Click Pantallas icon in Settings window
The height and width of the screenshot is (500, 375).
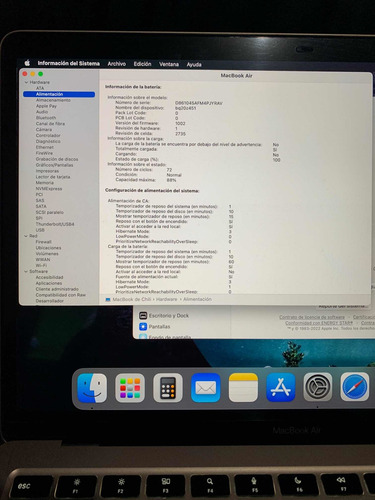coord(143,326)
